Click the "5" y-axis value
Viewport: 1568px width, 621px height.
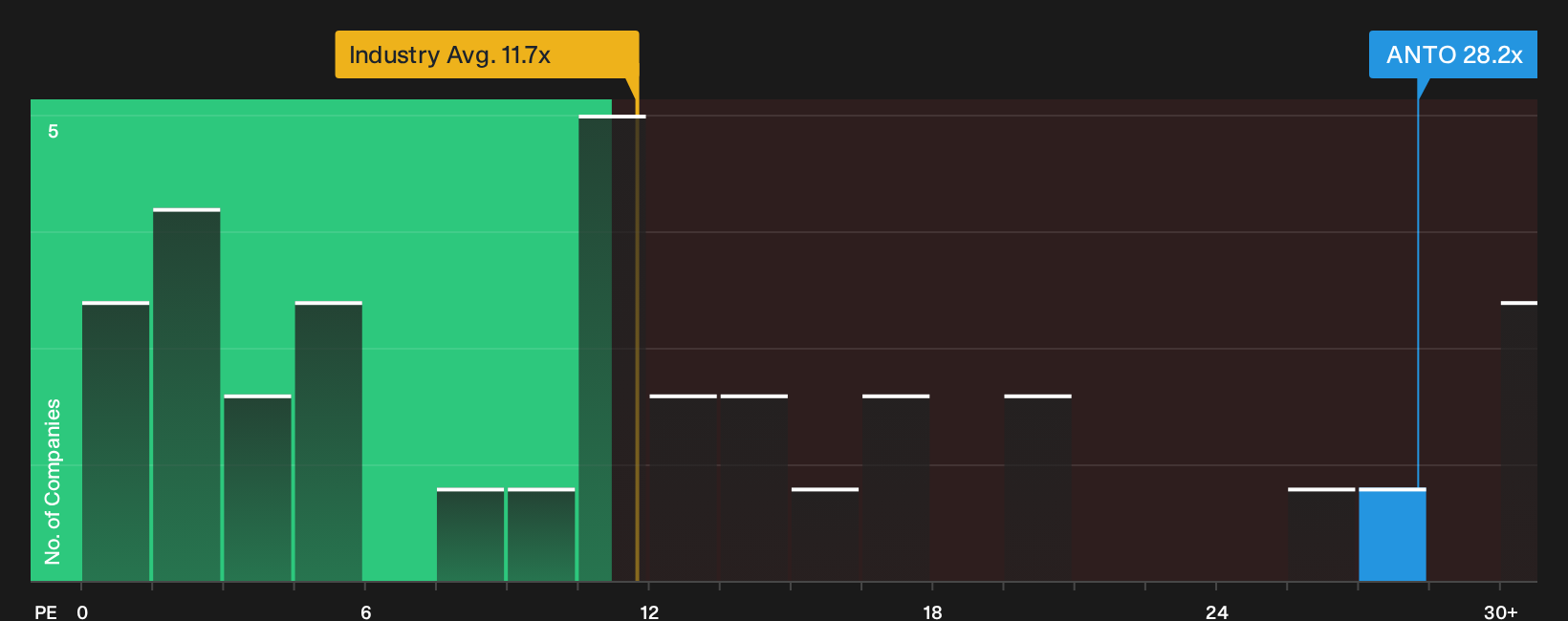[54, 131]
